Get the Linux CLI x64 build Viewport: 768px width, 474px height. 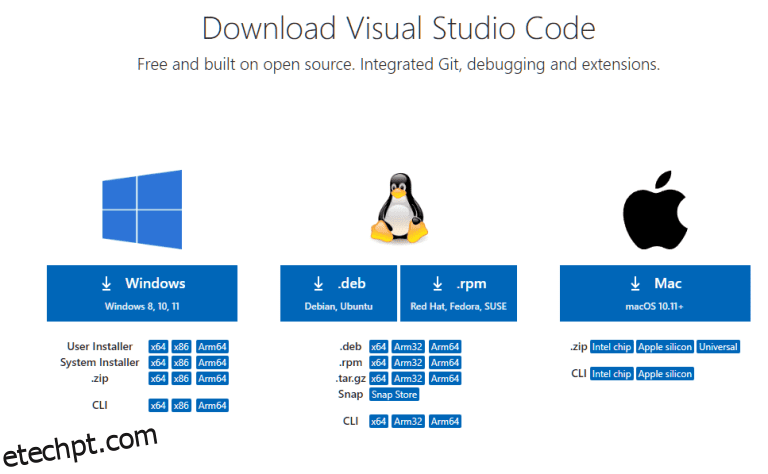pos(379,422)
